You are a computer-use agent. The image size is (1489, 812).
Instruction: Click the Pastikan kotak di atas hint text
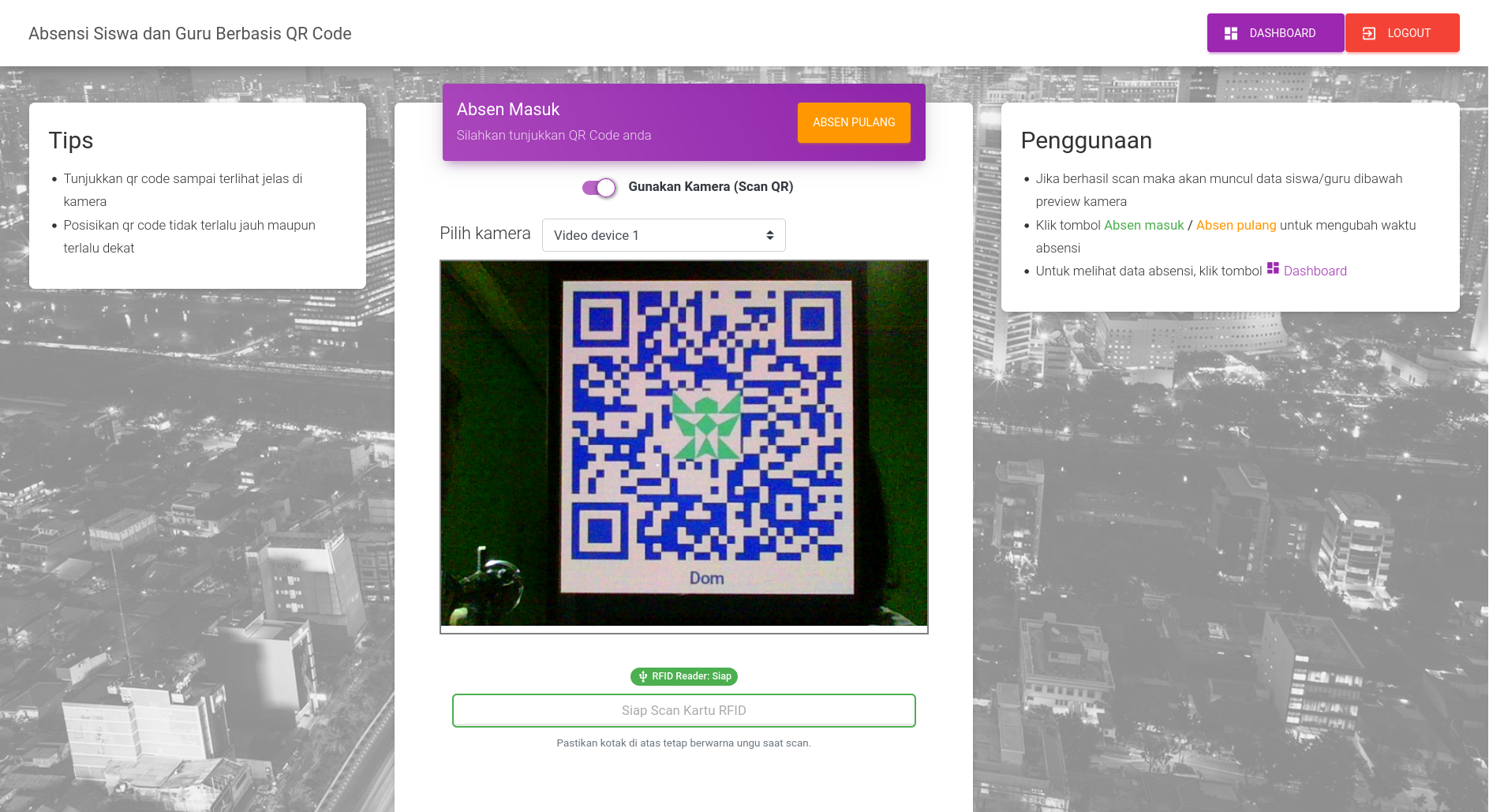(x=683, y=743)
